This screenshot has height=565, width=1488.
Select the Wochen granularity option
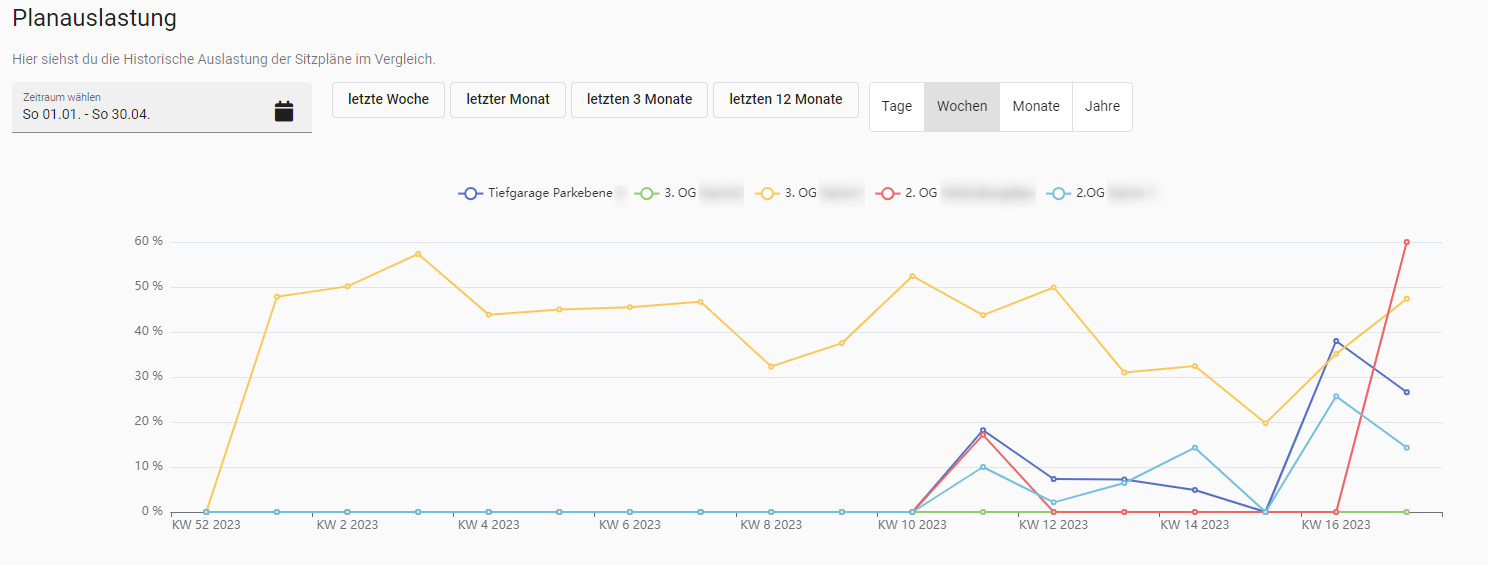(962, 106)
